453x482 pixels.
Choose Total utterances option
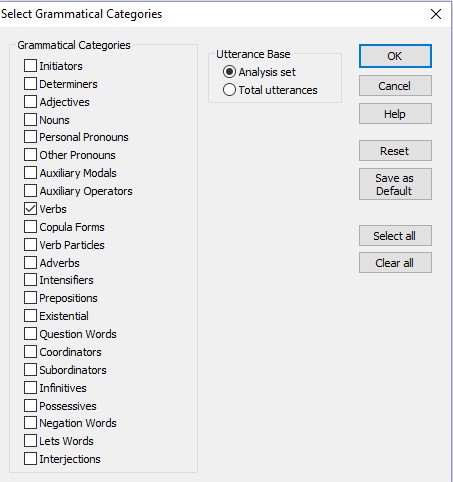[x=229, y=90]
